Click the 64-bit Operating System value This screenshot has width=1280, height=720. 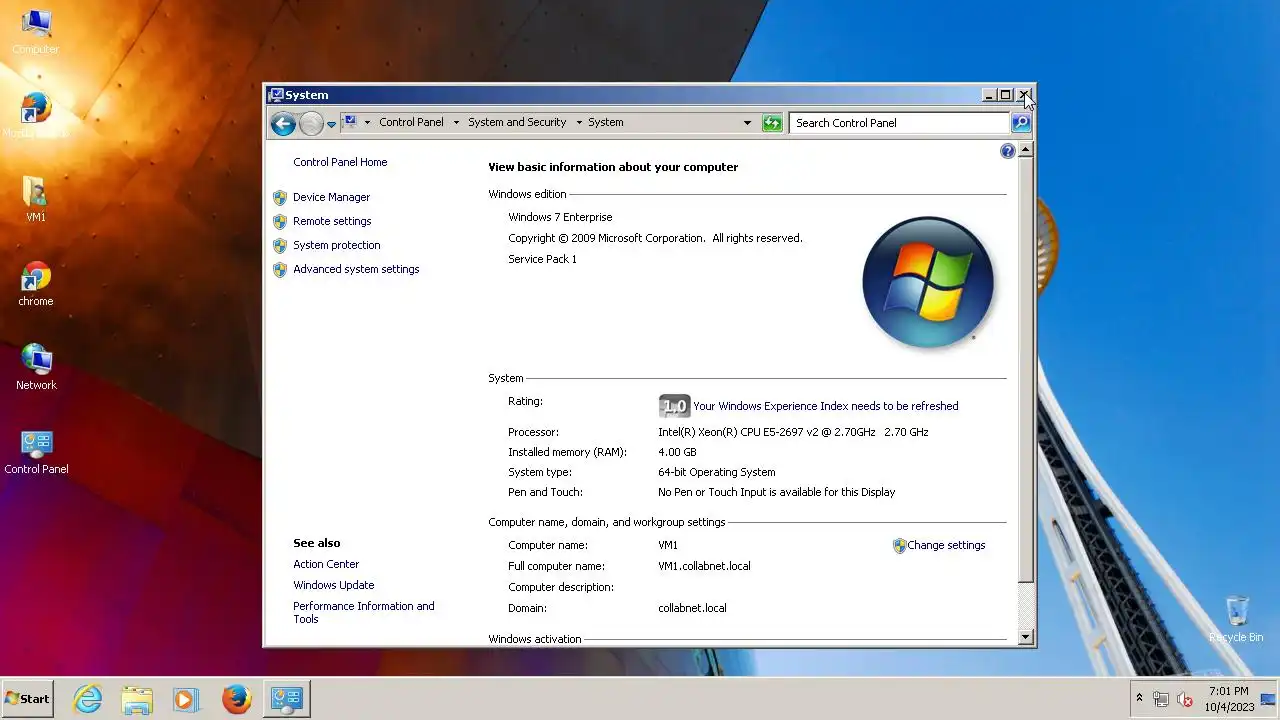pos(716,472)
